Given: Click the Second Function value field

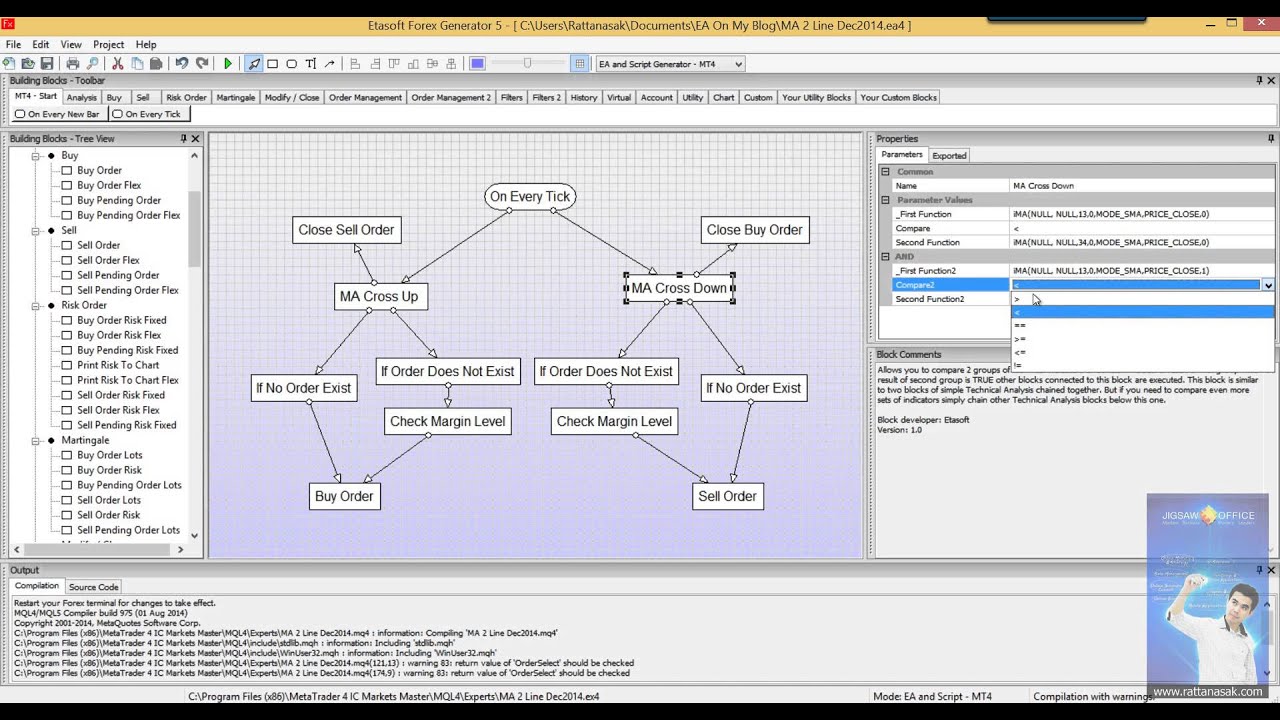Looking at the screenshot, I should click(1143, 242).
